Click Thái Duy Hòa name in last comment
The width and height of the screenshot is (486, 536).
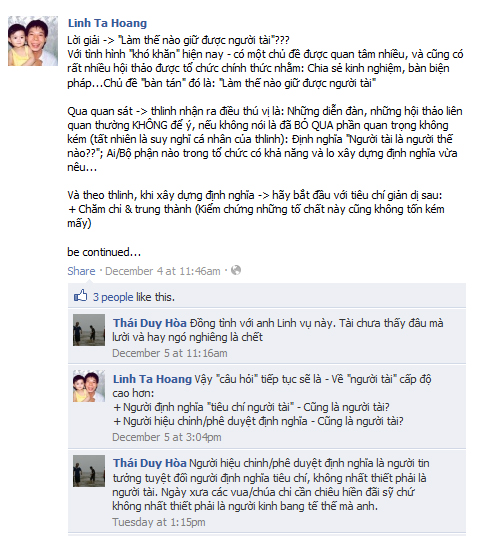[x=150, y=463]
